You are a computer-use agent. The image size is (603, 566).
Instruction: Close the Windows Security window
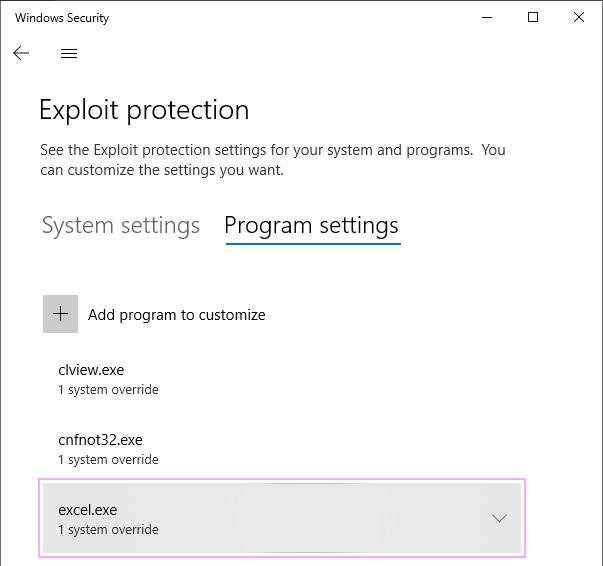(x=579, y=17)
